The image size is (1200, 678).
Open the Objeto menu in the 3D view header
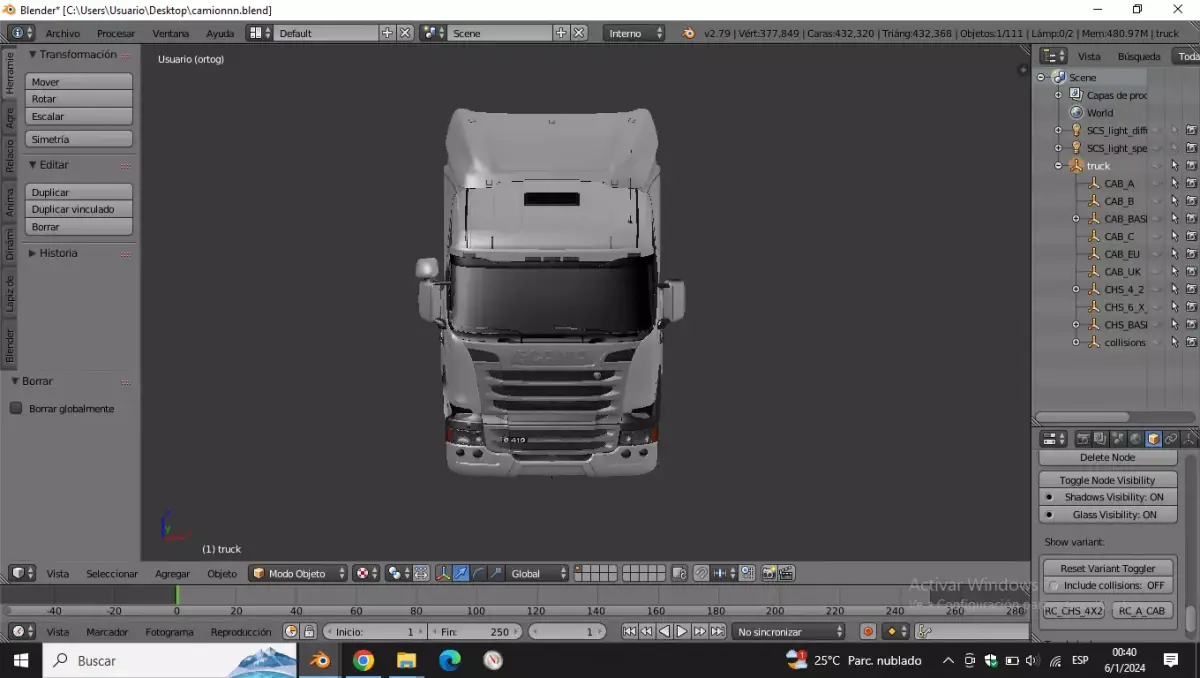[219, 573]
